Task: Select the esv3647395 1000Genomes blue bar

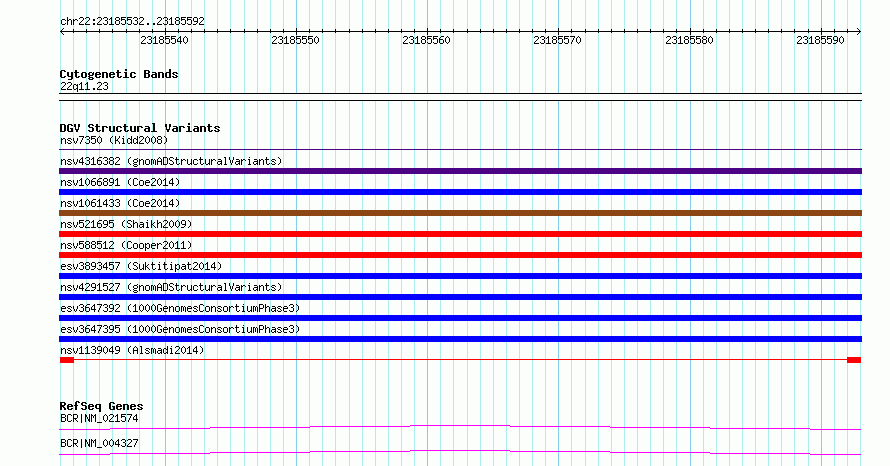Action: point(460,339)
